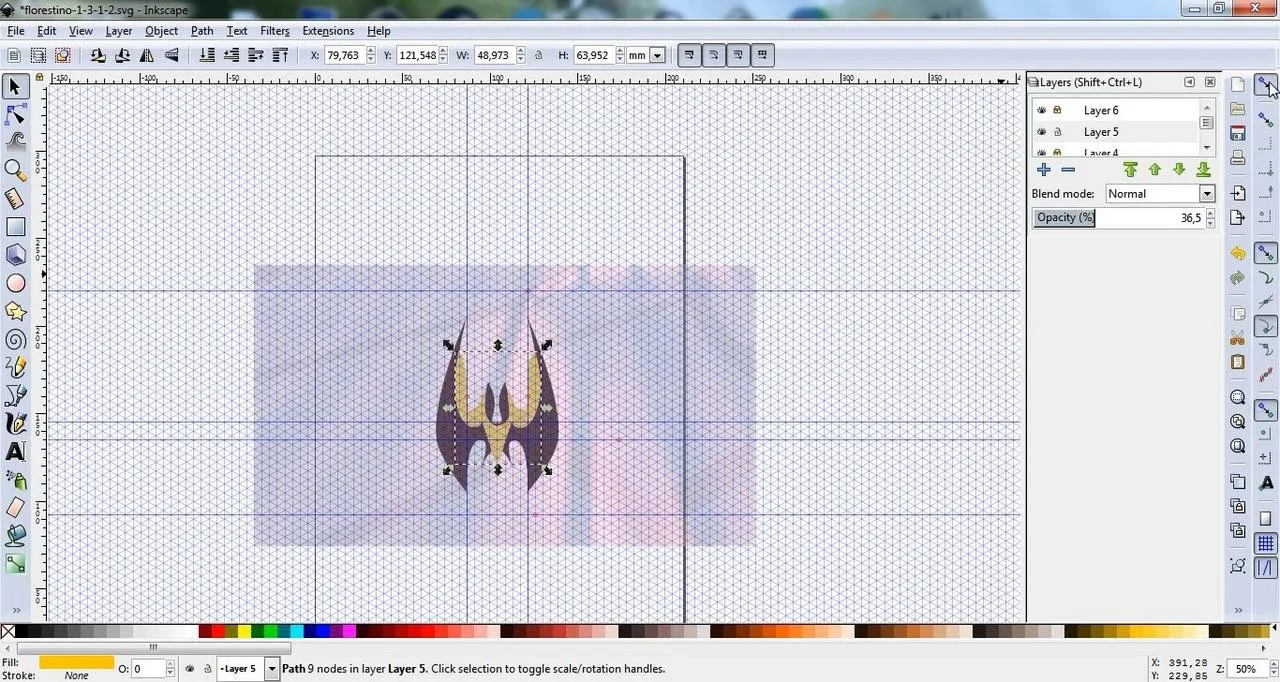Lock Layer 5 via its lock icon
The image size is (1280, 682).
1057,132
